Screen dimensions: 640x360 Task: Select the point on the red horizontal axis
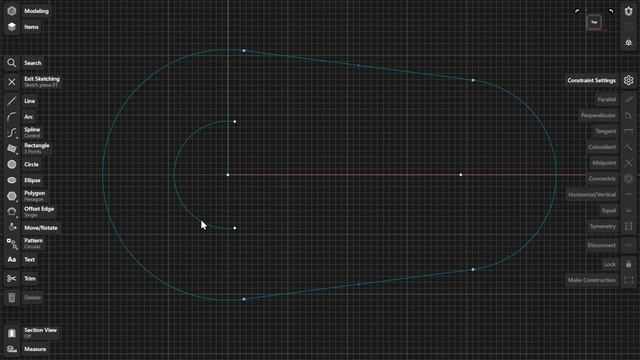click(461, 175)
